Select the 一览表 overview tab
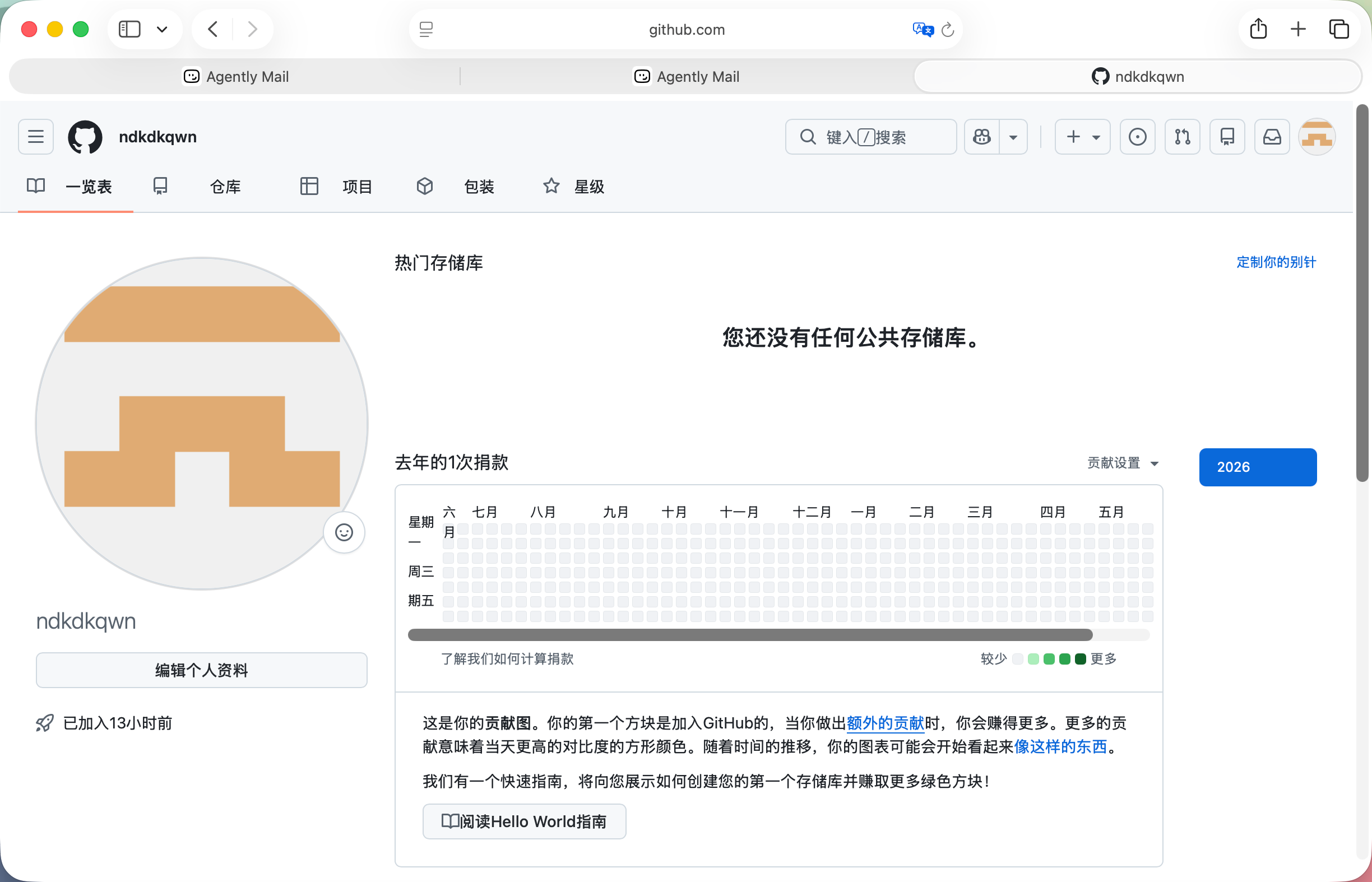This screenshot has width=1372, height=882. click(x=76, y=187)
